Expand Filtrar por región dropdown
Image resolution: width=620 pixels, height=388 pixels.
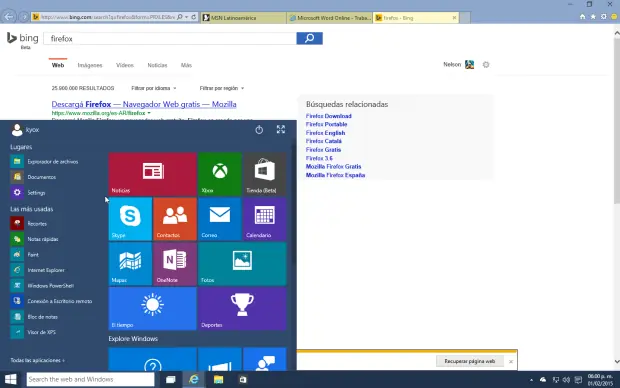tap(222, 88)
